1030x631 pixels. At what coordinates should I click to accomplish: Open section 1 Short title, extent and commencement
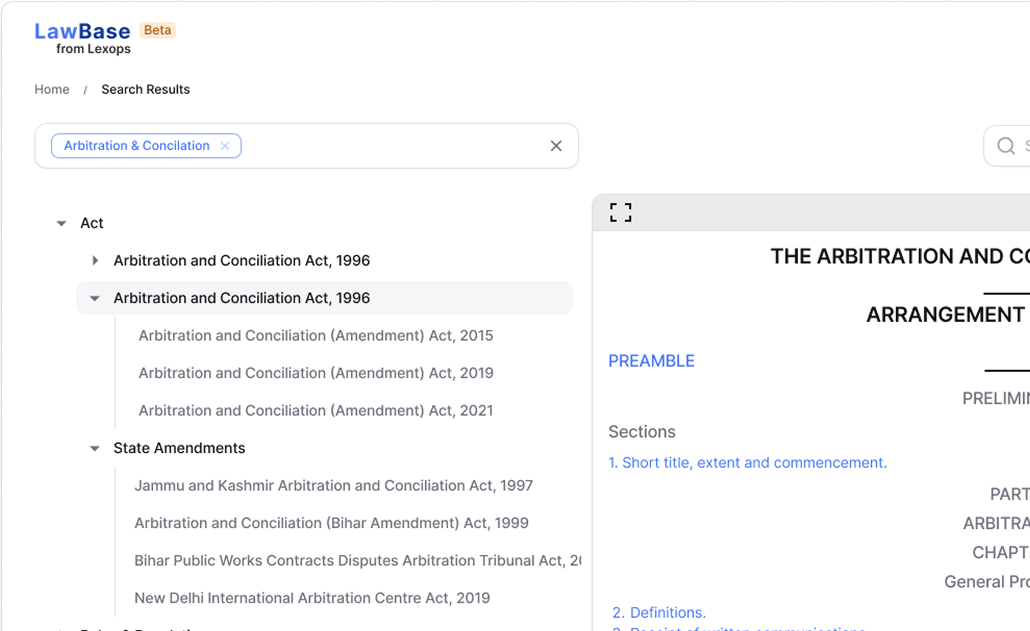pyautogui.click(x=747, y=463)
